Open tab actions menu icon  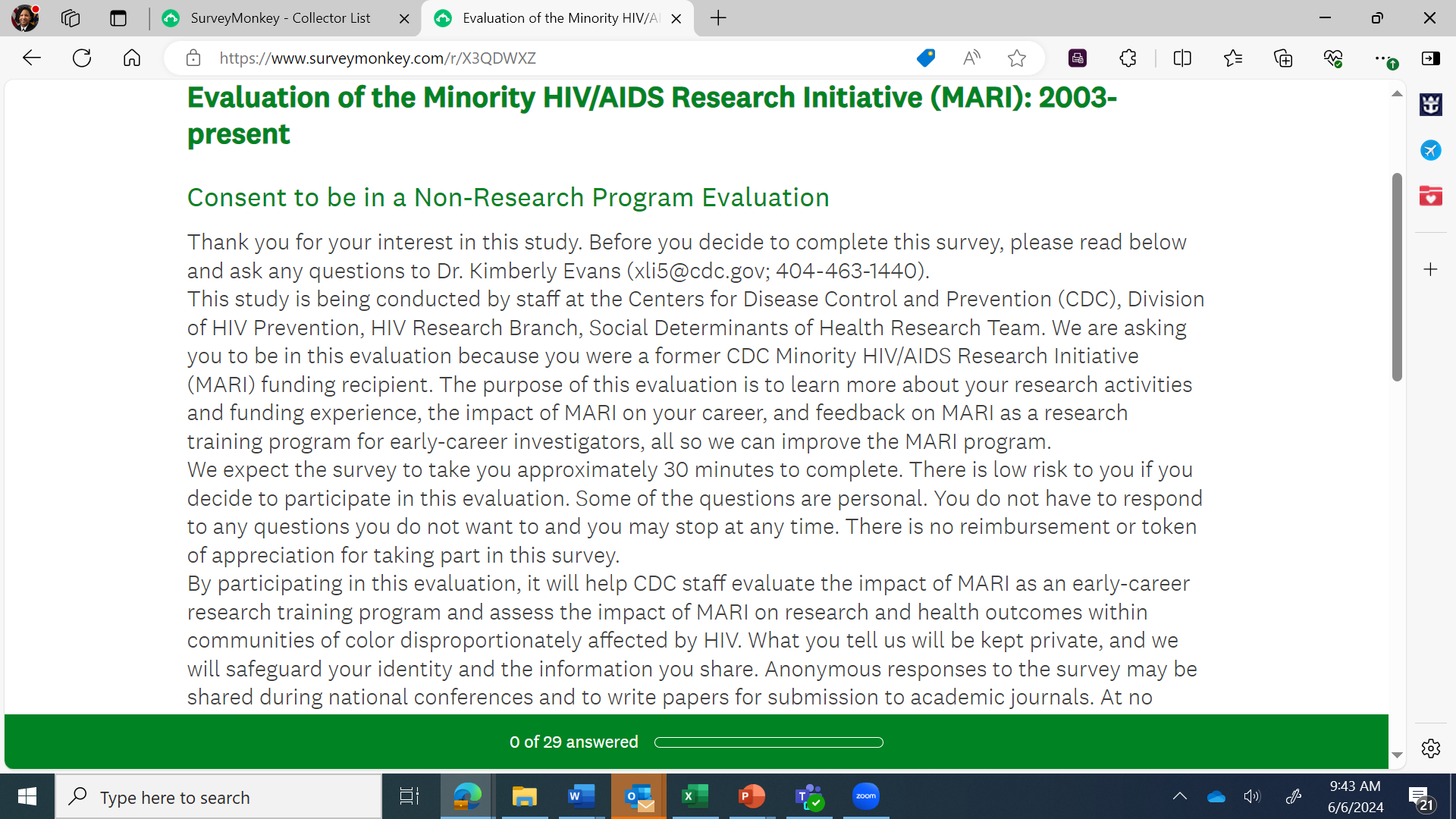pyautogui.click(x=118, y=18)
